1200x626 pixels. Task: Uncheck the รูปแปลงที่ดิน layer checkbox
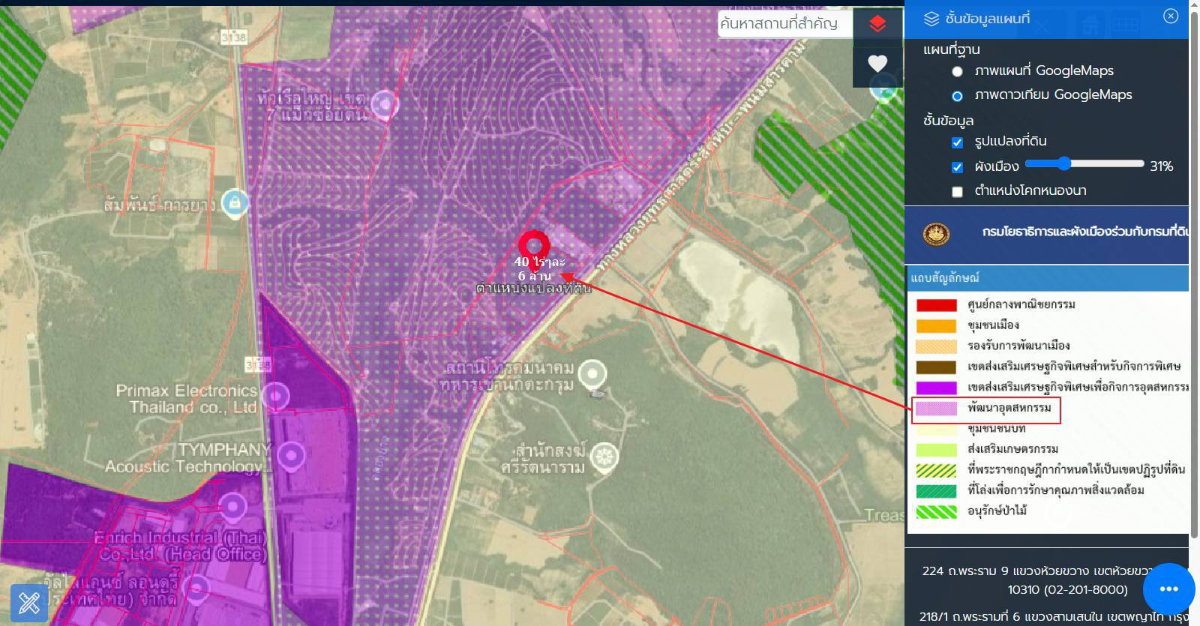957,142
